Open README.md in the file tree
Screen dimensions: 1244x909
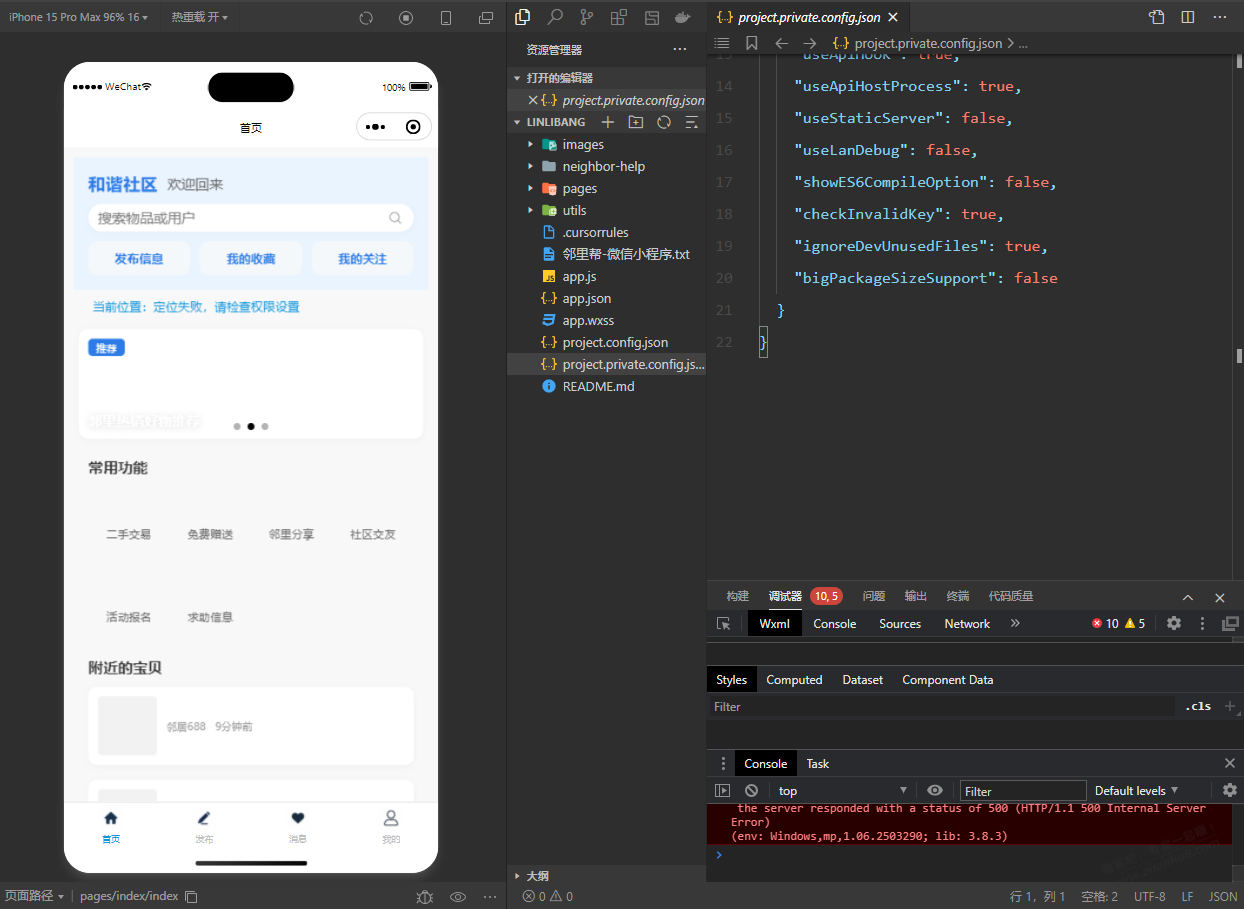click(x=598, y=386)
